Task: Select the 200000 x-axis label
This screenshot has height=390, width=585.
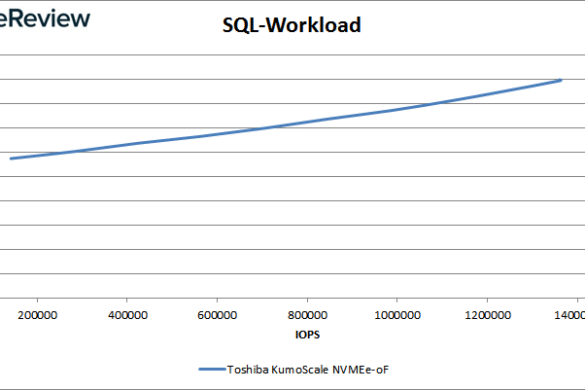Action: tap(37, 315)
